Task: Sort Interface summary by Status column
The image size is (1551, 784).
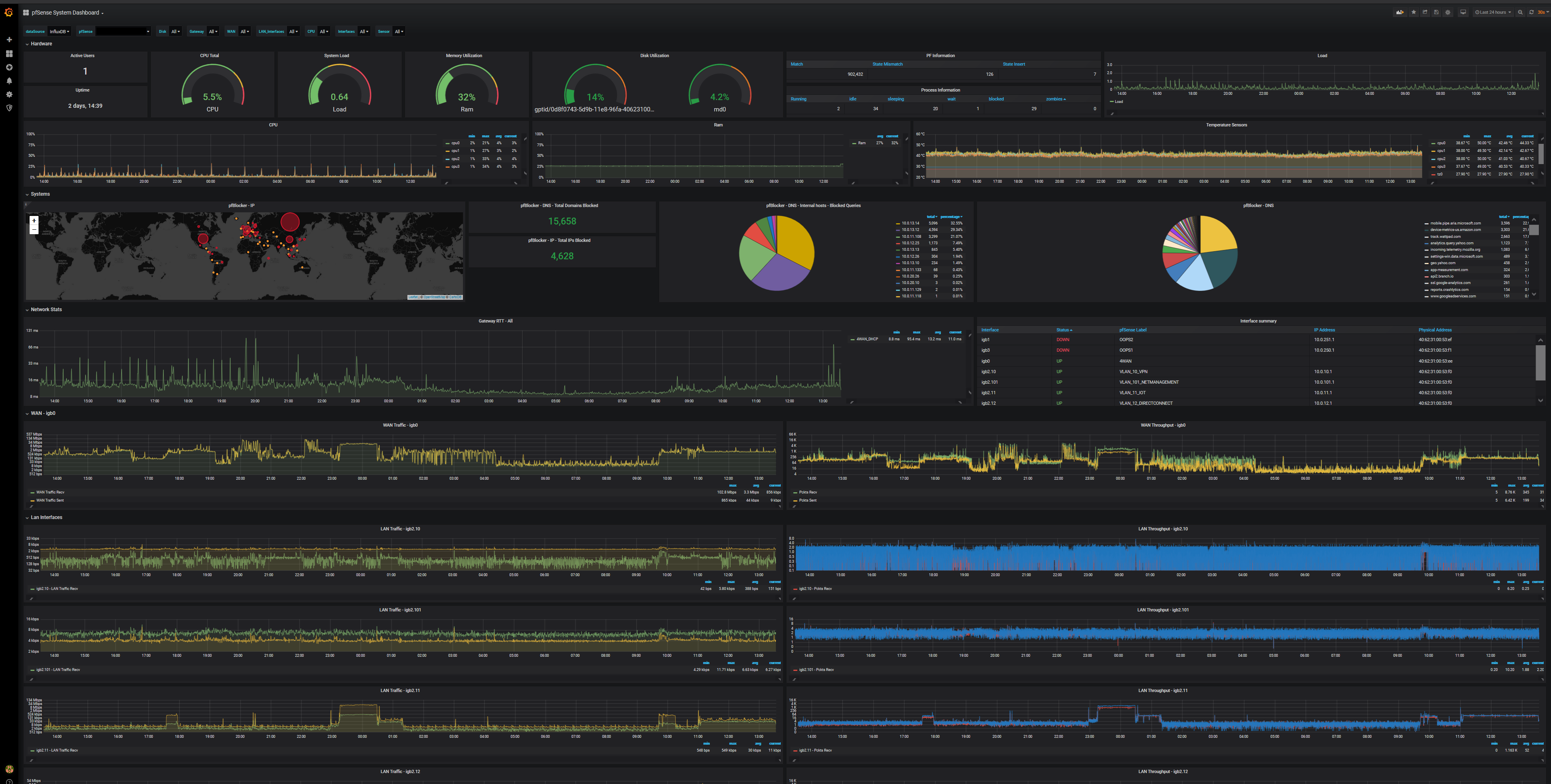Action: point(1063,330)
